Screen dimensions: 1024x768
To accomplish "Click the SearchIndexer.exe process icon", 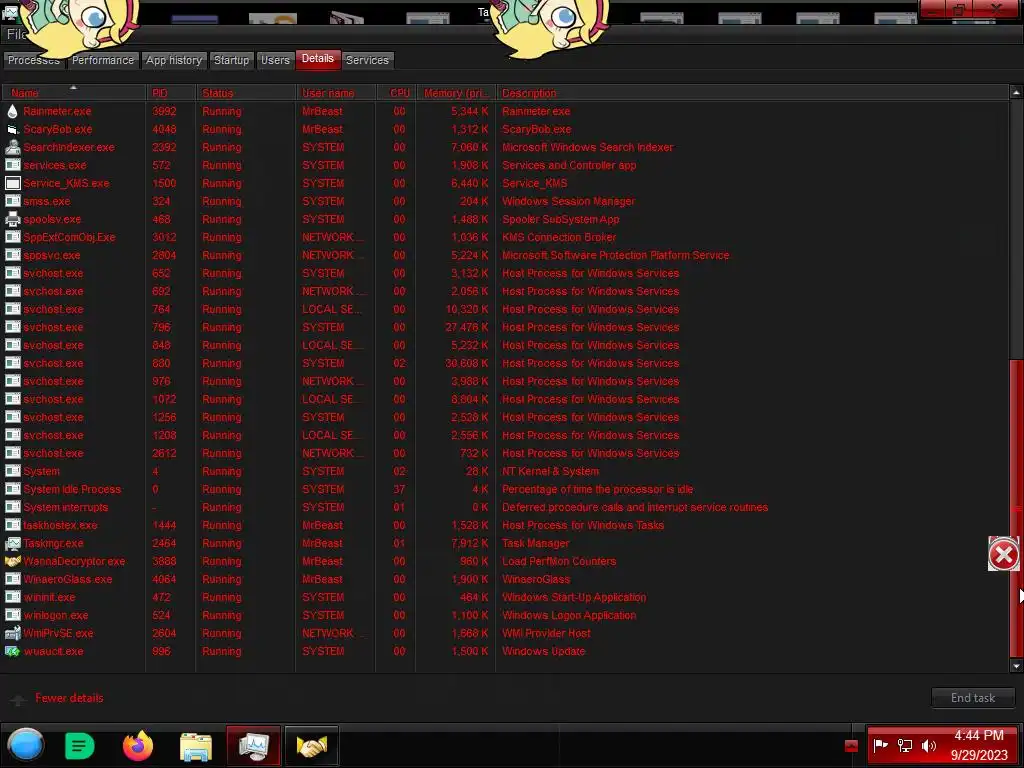I will pos(12,147).
